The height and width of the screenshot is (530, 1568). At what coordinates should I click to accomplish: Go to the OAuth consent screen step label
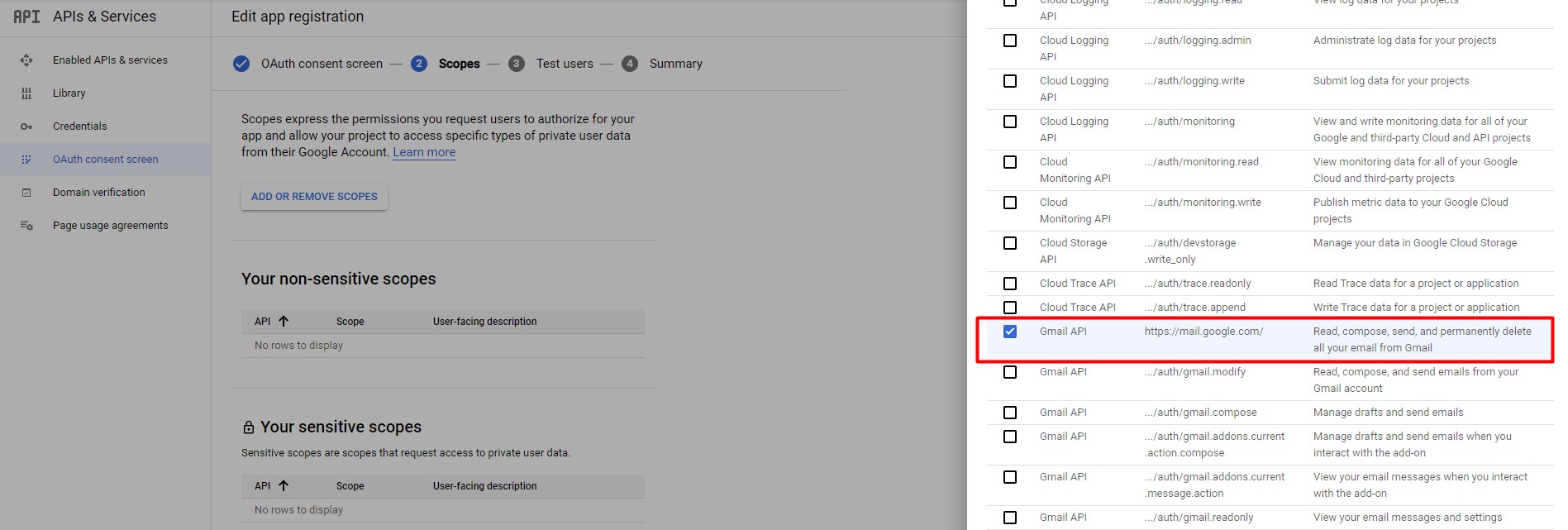322,64
